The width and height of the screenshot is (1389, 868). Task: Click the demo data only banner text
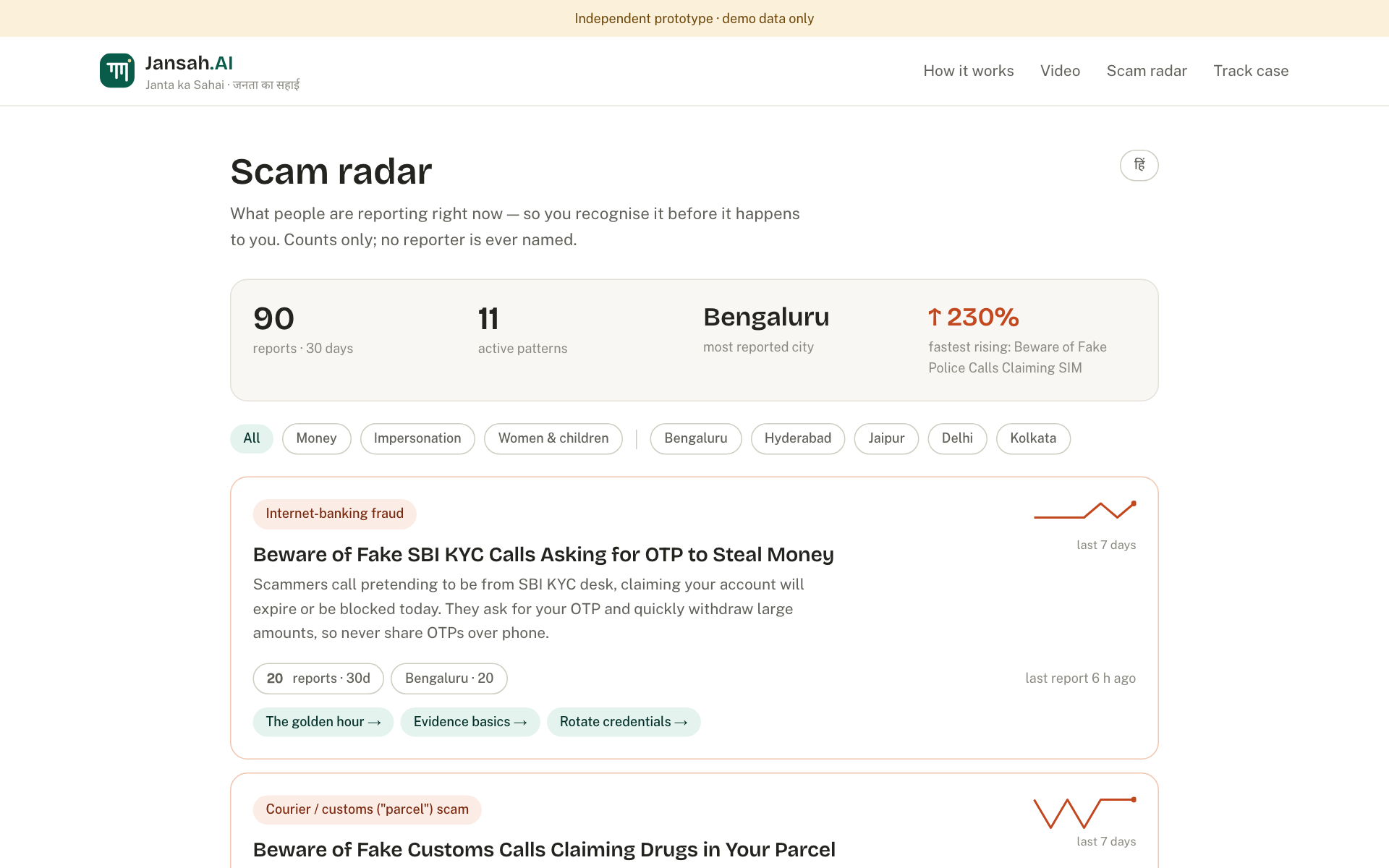coord(694,19)
